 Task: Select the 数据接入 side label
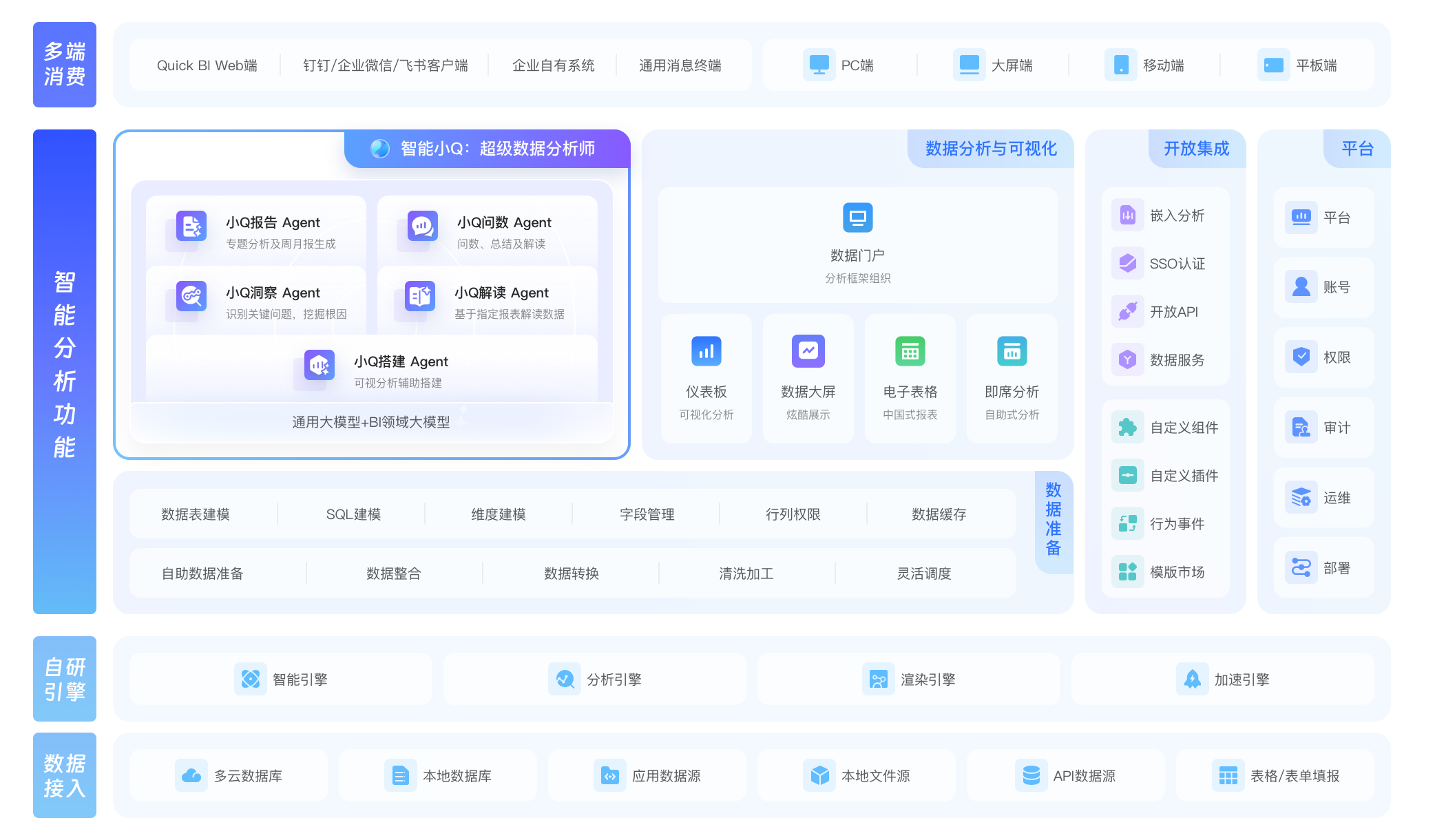point(65,775)
